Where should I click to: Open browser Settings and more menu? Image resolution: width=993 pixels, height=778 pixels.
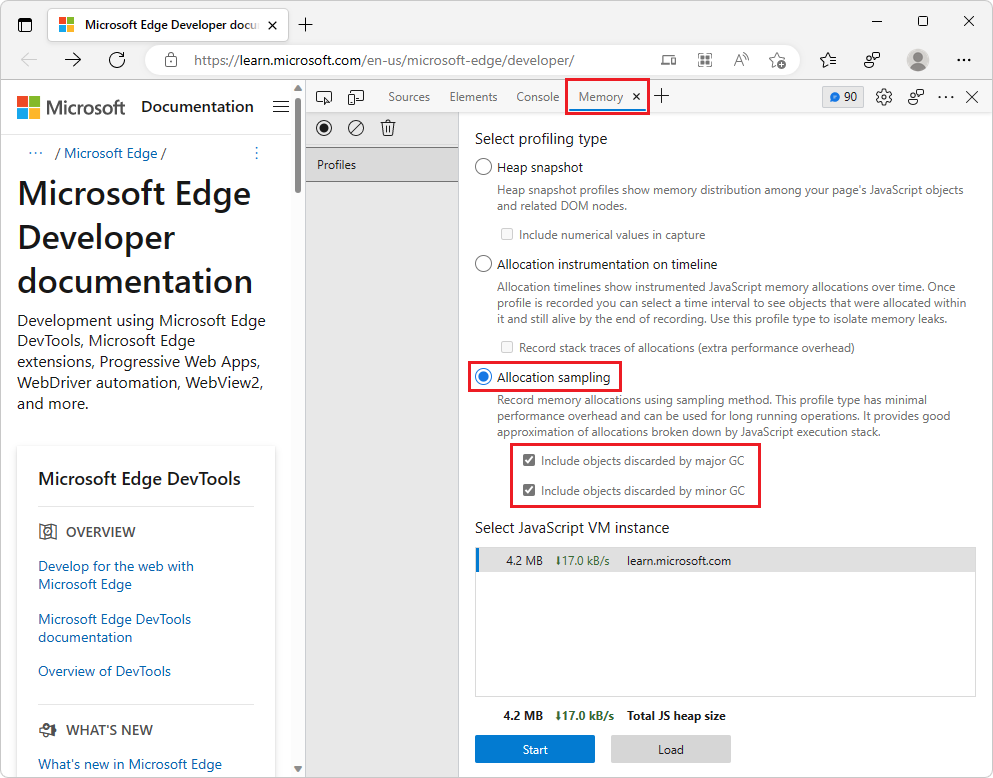964,60
